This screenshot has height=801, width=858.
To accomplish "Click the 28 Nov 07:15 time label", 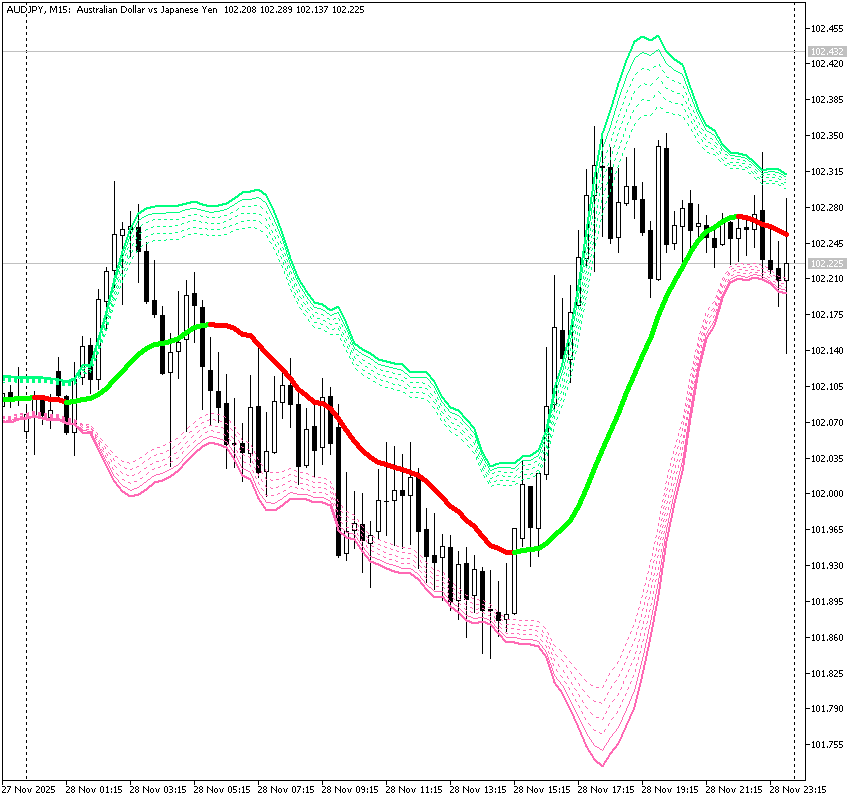I will pyautogui.click(x=286, y=790).
